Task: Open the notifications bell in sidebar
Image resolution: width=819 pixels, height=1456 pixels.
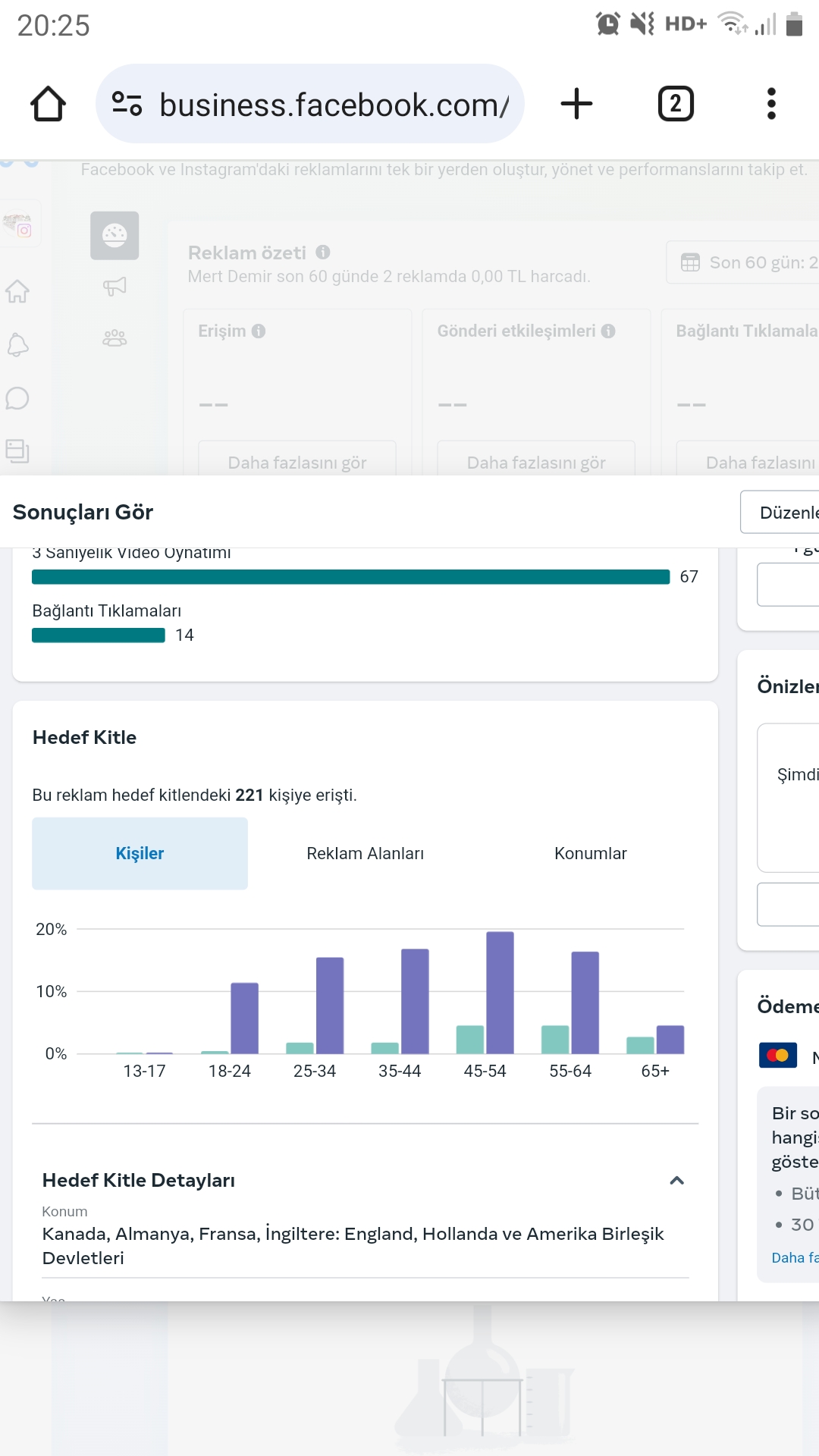Action: pos(17,345)
